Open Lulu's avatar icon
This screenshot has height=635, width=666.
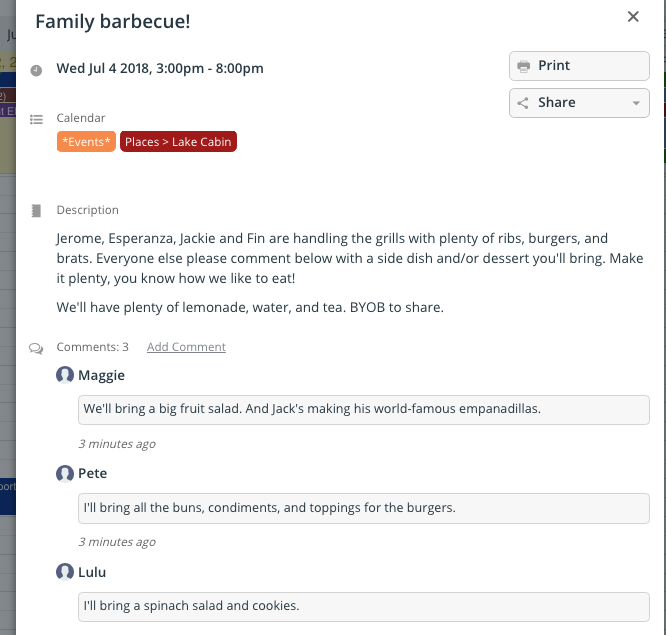tap(65, 572)
